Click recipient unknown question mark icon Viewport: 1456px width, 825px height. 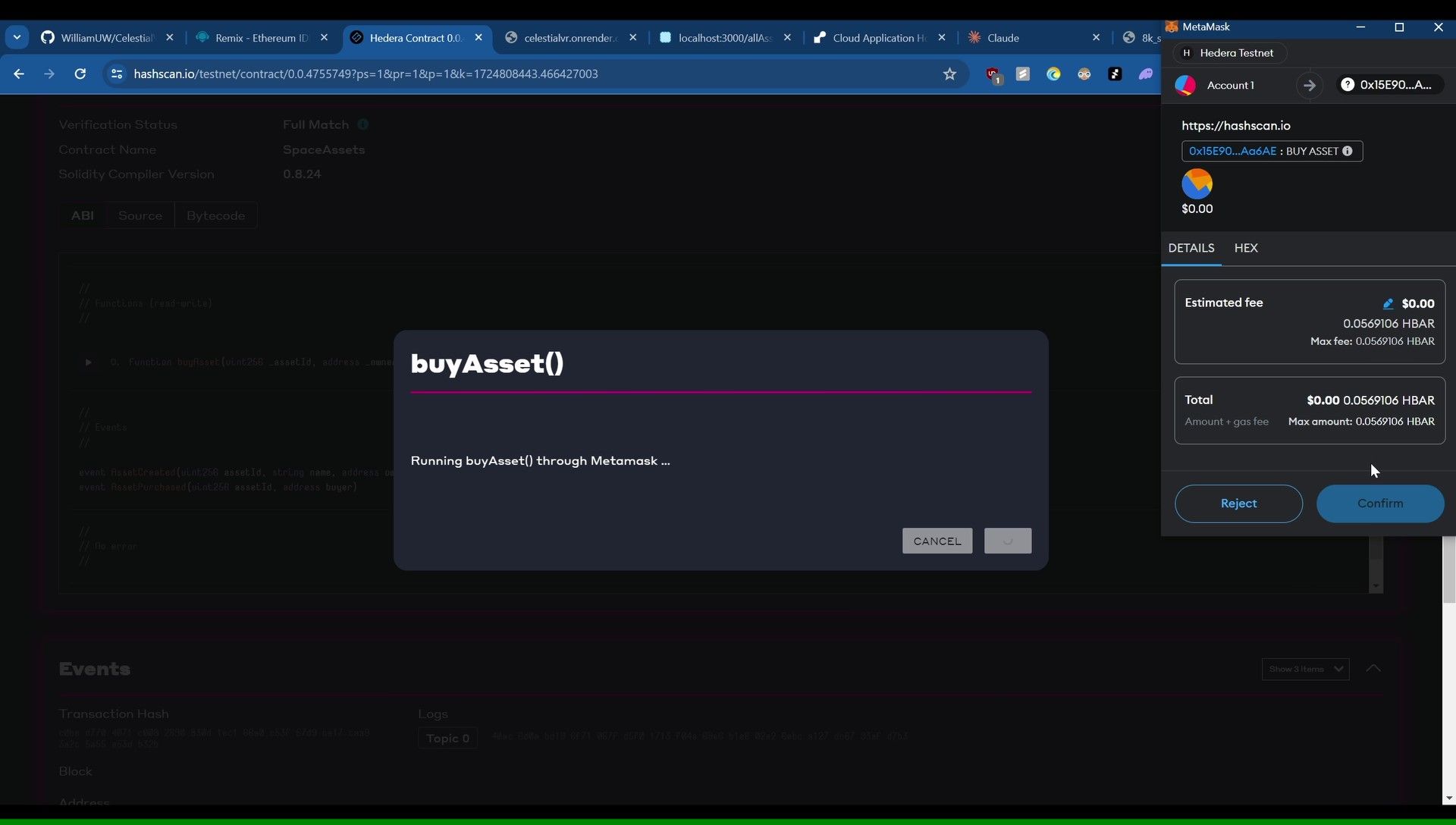1348,85
